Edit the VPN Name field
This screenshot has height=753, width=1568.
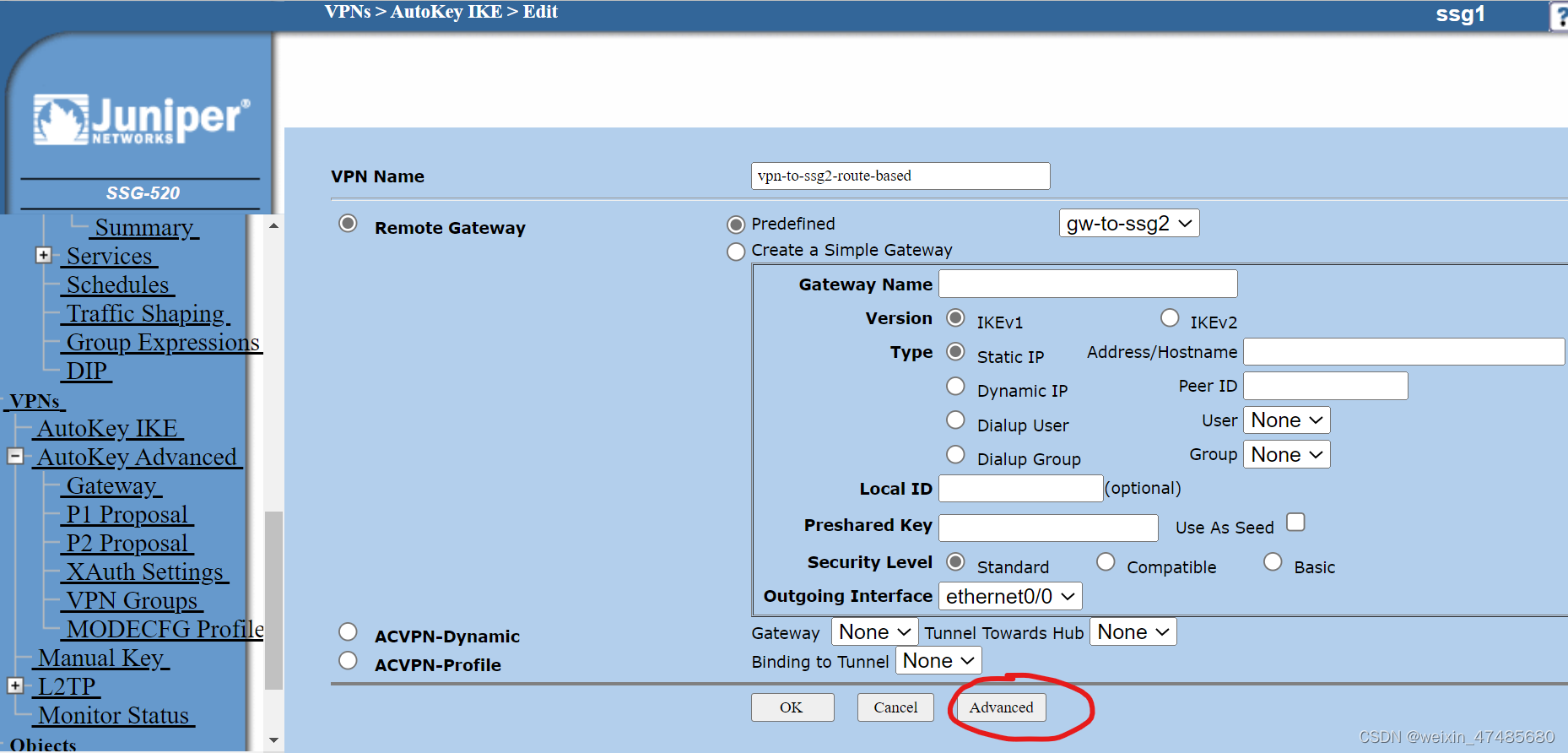[900, 176]
